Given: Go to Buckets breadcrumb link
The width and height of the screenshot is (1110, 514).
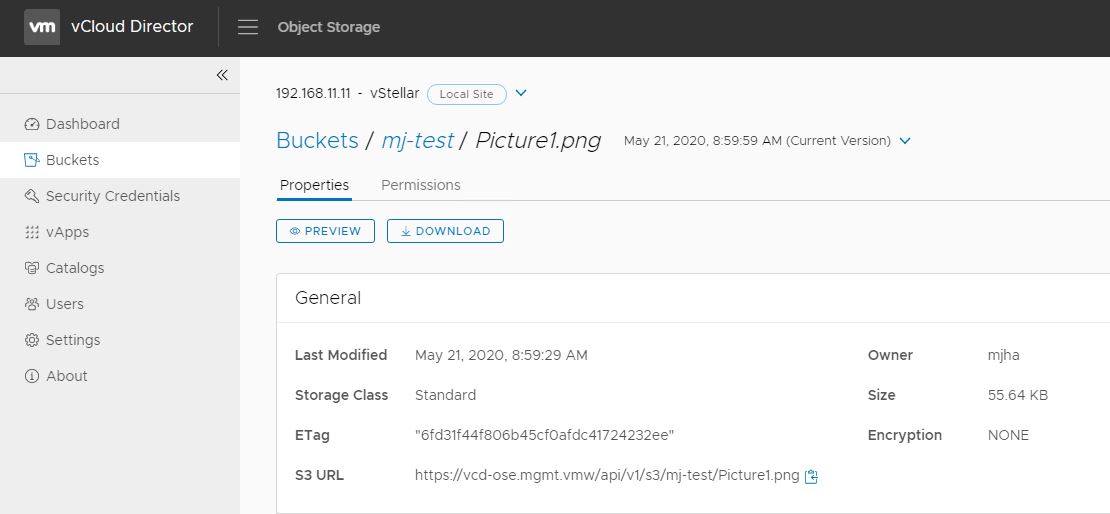Looking at the screenshot, I should [317, 140].
